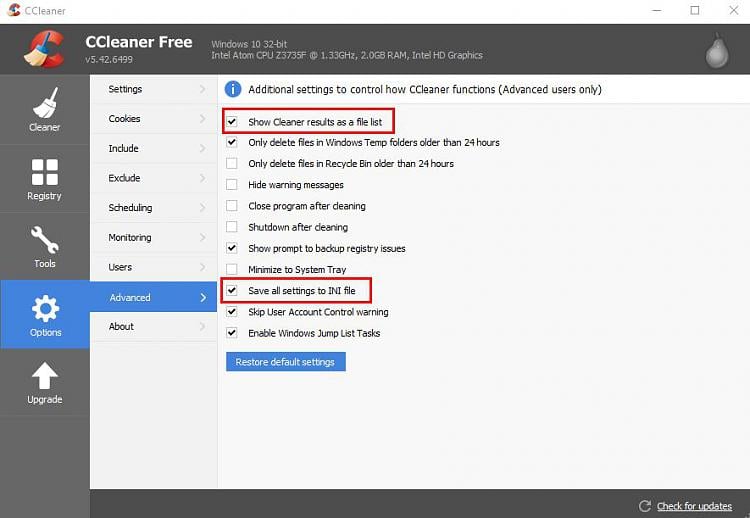Screen dimensions: 750x518
Task: Click Restore default settings button
Action: [286, 362]
